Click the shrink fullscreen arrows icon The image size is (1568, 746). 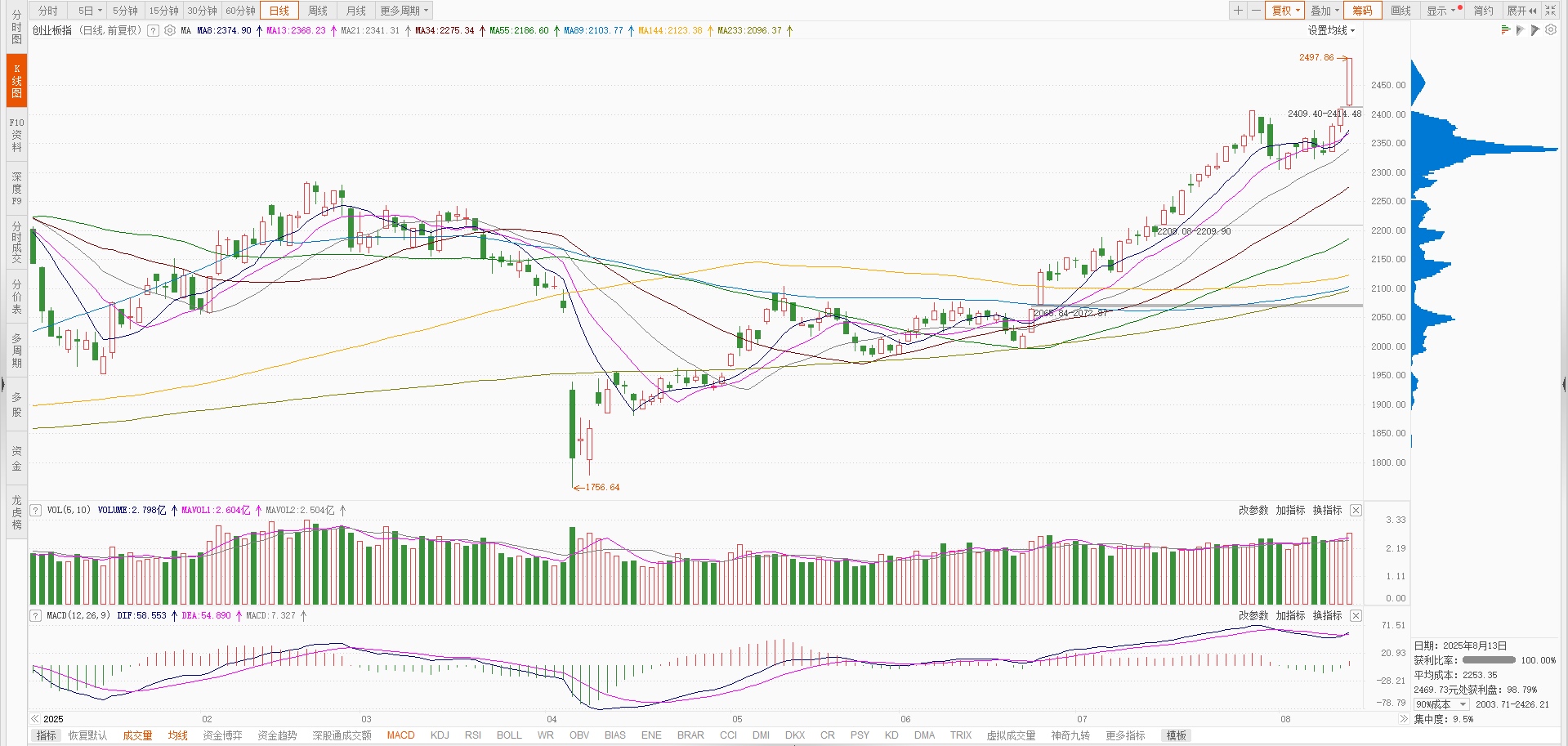(1550, 11)
